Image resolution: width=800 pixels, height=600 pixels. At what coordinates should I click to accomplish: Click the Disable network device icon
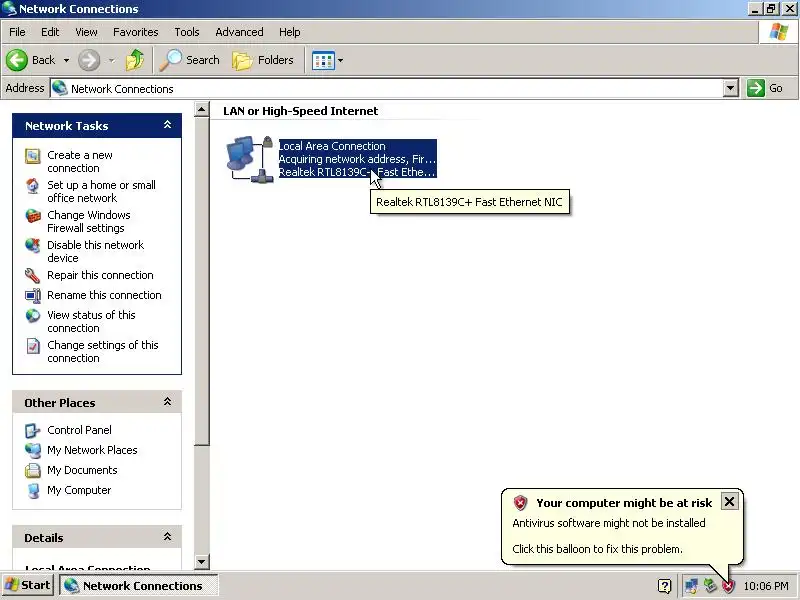33,246
